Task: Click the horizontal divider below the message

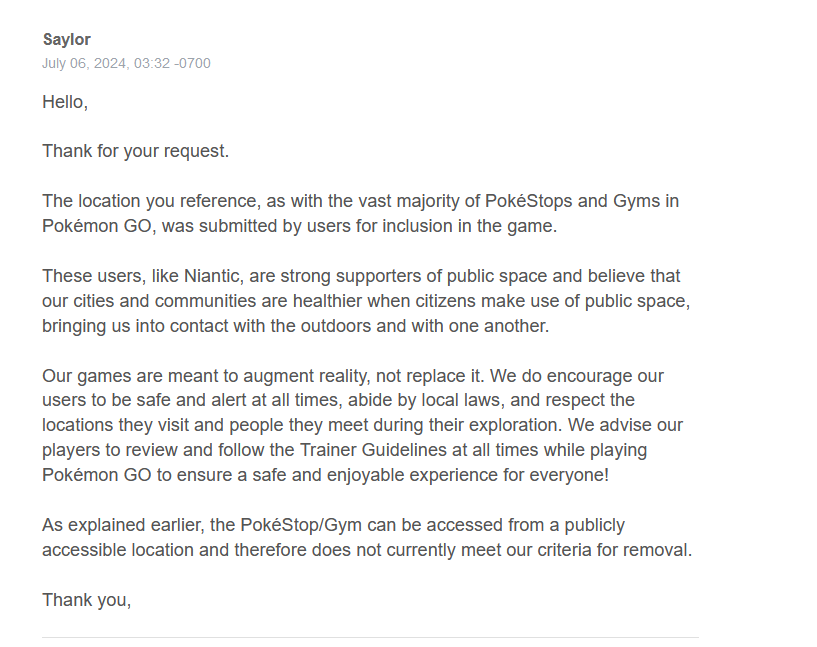Action: 370,637
